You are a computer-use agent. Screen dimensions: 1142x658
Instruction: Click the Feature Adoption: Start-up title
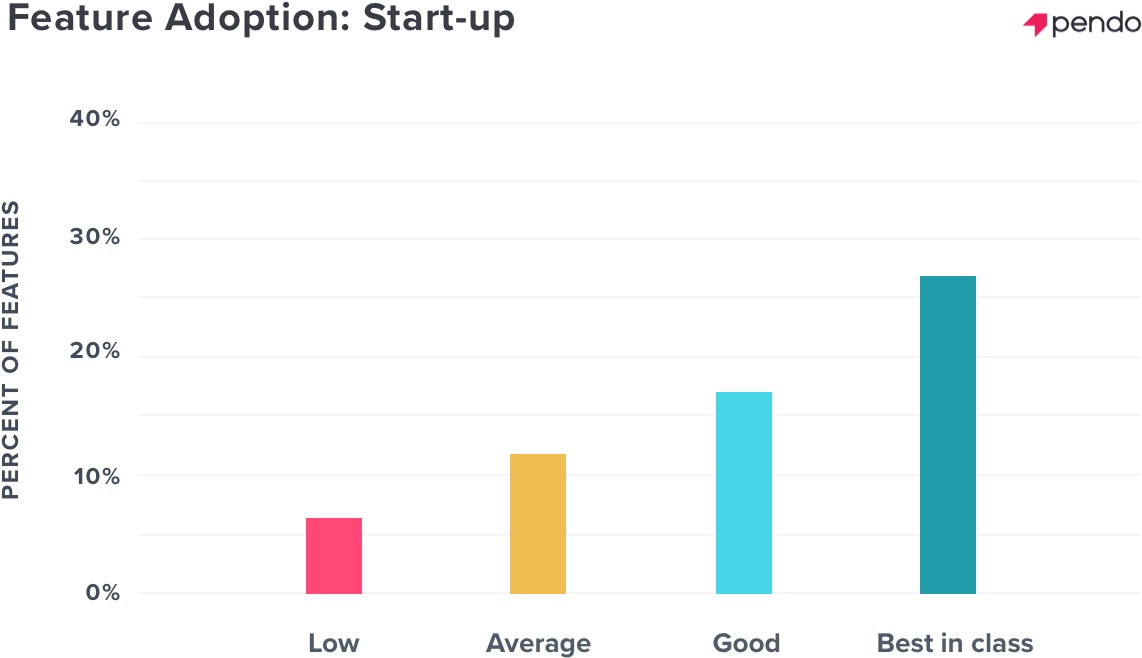click(261, 18)
